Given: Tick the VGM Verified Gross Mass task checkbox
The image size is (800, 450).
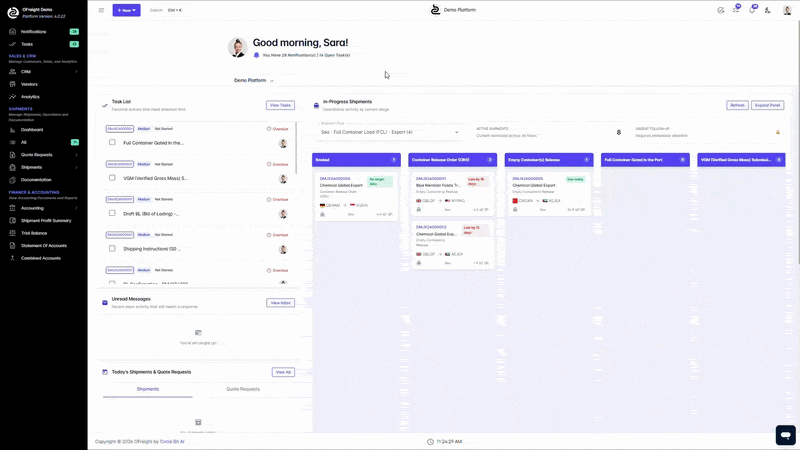Looking at the screenshot, I should pos(113,178).
